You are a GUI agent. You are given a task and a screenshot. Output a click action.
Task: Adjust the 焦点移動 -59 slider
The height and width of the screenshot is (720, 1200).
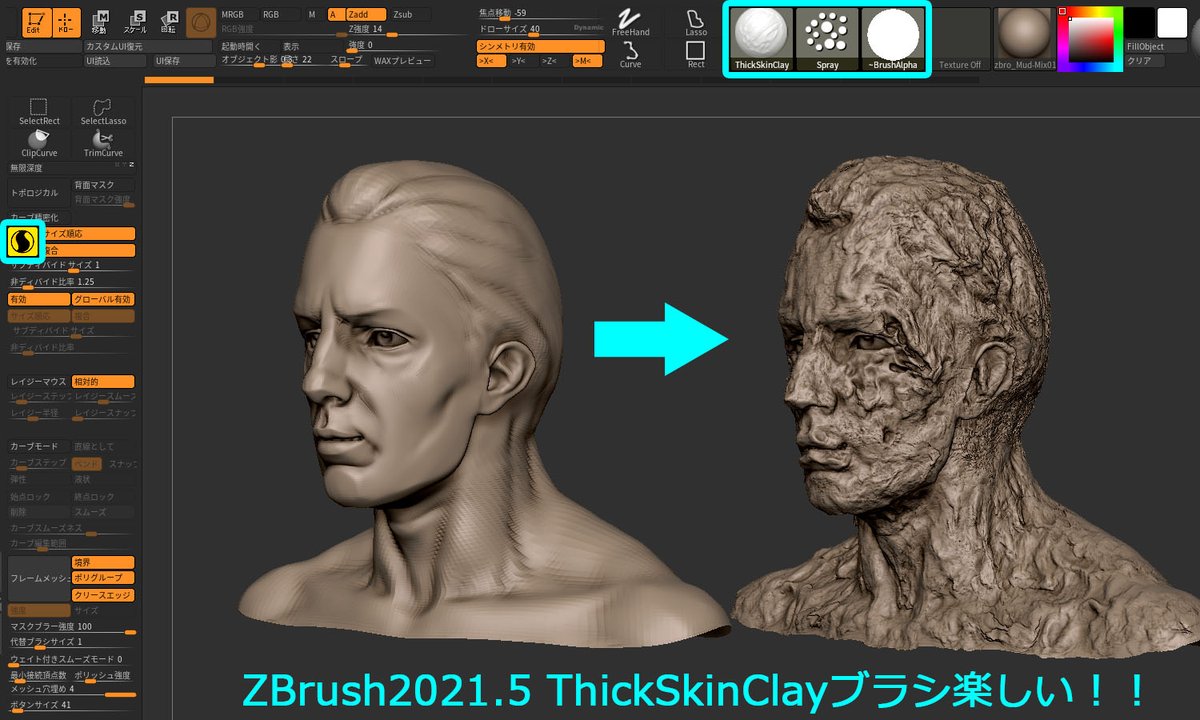click(x=540, y=13)
